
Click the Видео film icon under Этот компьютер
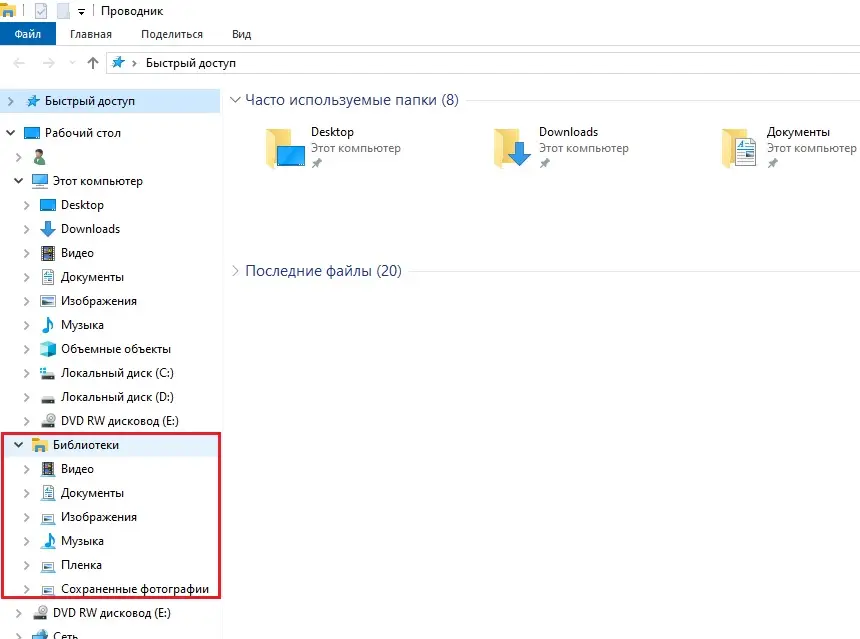(x=48, y=253)
